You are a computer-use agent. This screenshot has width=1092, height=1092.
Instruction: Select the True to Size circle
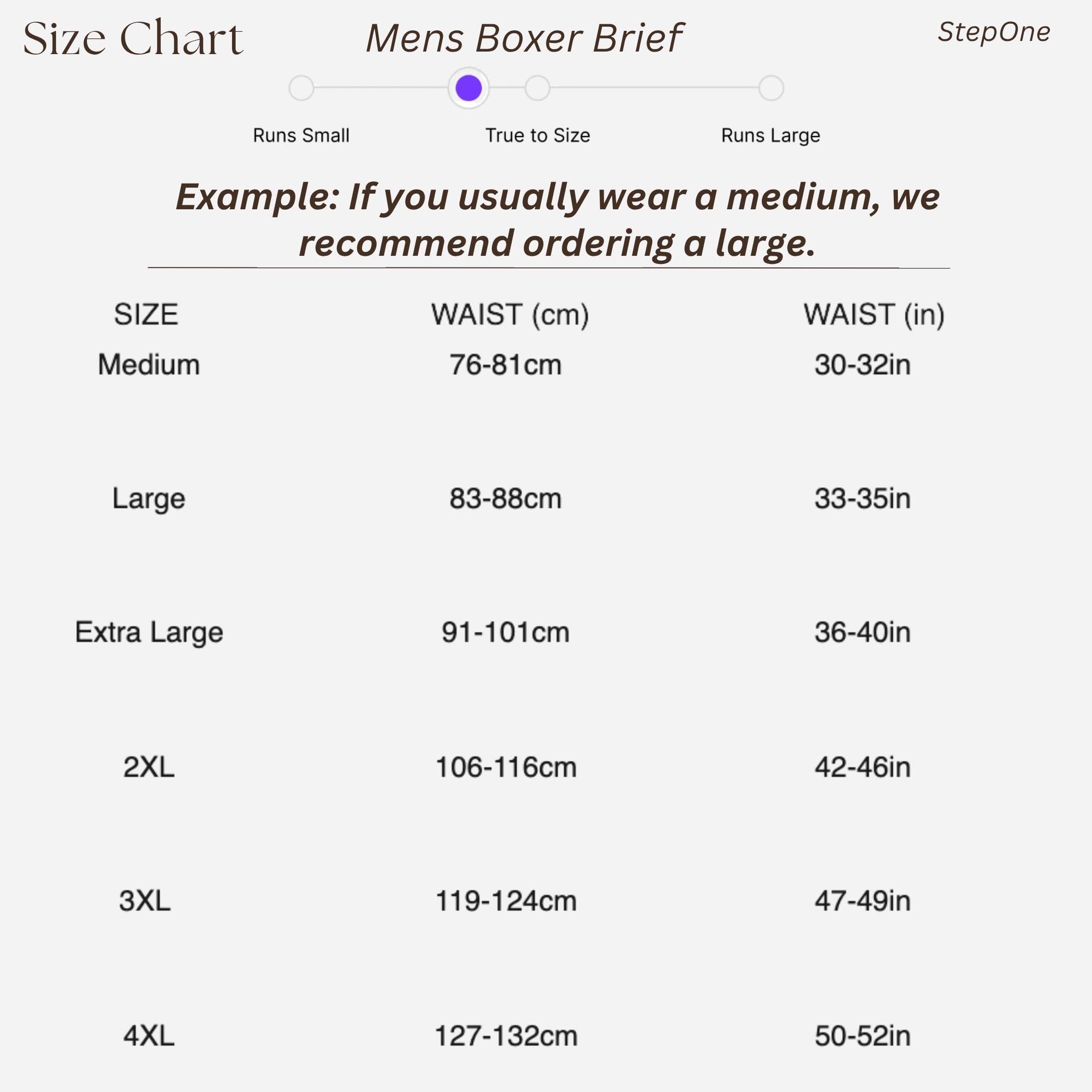(537, 88)
